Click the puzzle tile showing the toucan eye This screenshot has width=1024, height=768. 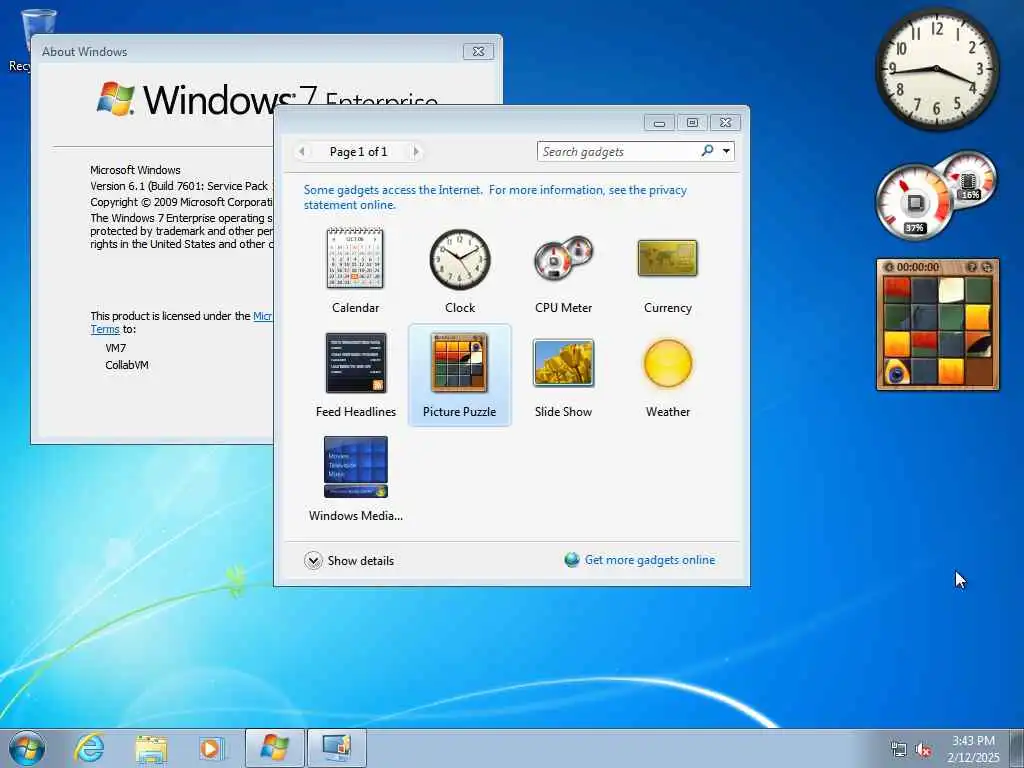pyautogui.click(x=897, y=372)
